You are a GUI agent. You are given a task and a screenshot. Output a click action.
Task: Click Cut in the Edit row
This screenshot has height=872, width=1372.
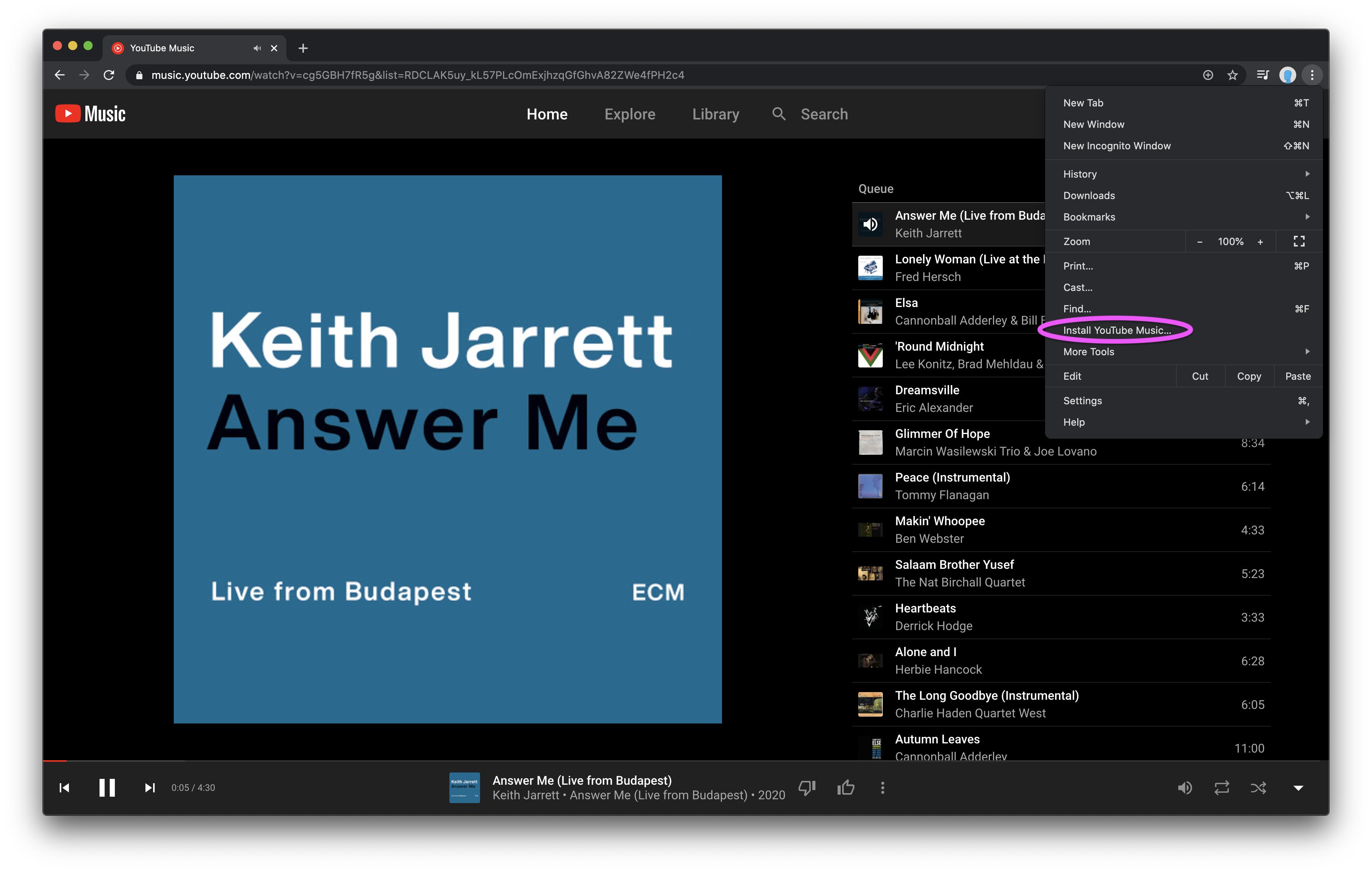tap(1200, 377)
